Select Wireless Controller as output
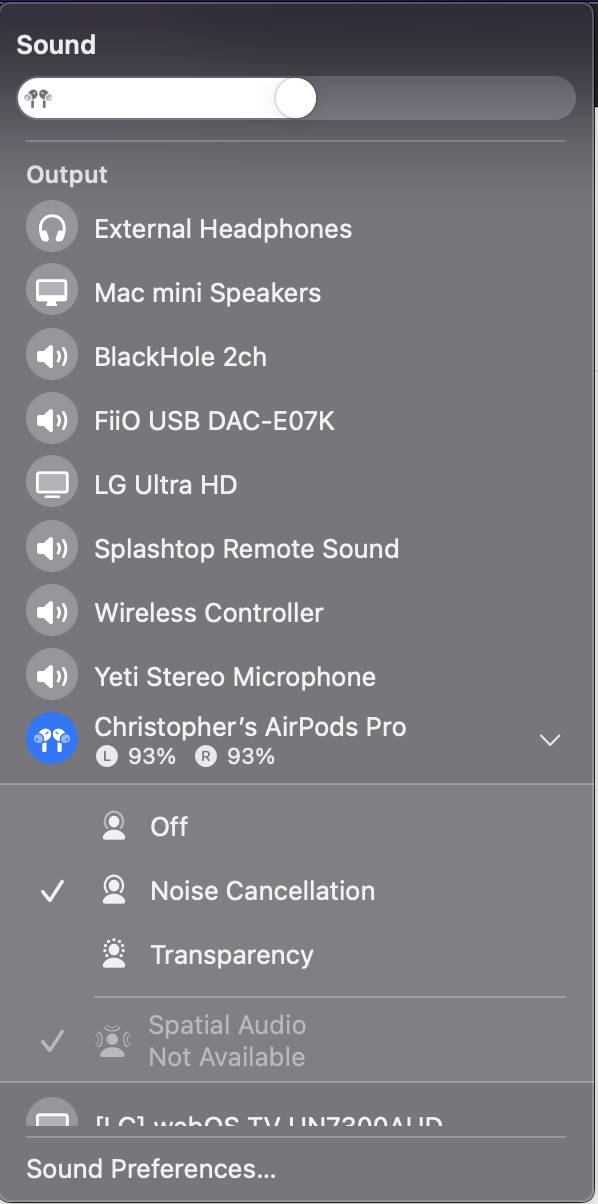598x1204 pixels. click(x=298, y=613)
